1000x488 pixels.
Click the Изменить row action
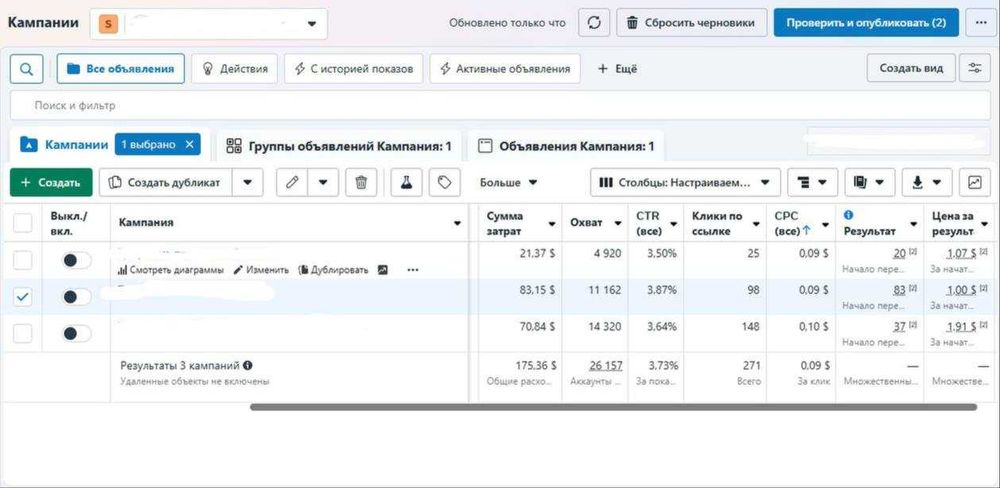click(x=261, y=270)
